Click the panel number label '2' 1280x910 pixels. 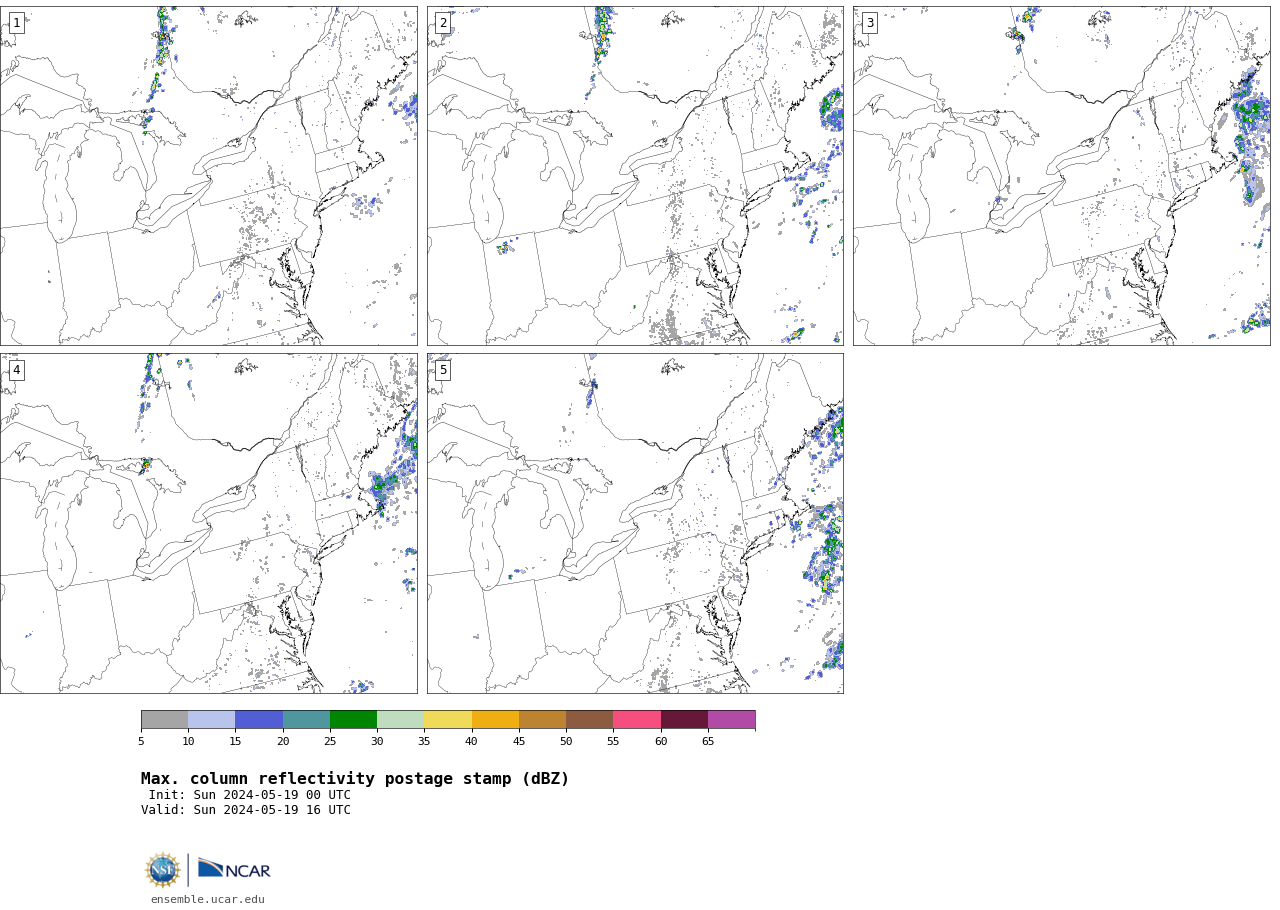pos(443,23)
